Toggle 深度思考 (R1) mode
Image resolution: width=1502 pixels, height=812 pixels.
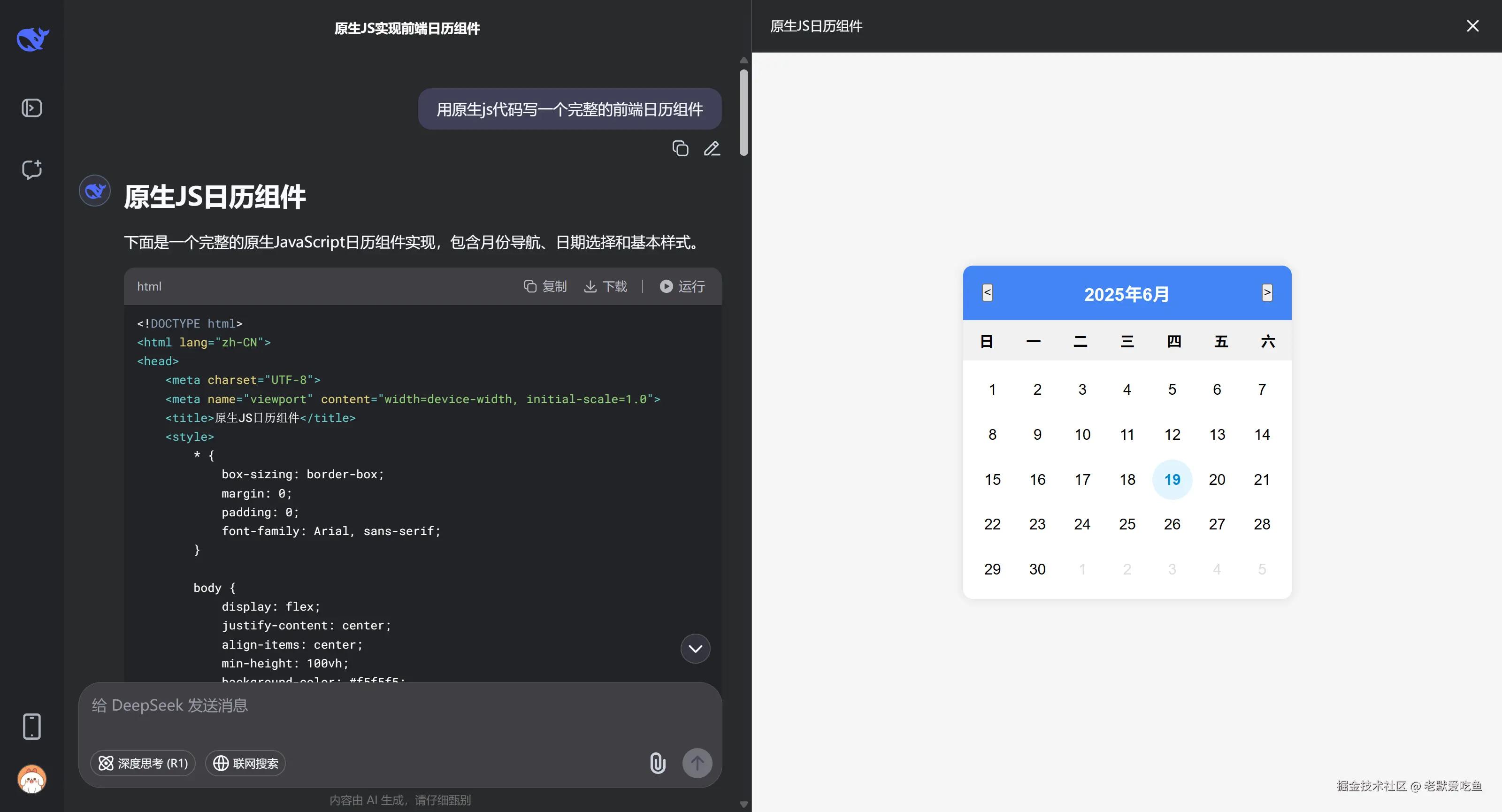click(143, 763)
